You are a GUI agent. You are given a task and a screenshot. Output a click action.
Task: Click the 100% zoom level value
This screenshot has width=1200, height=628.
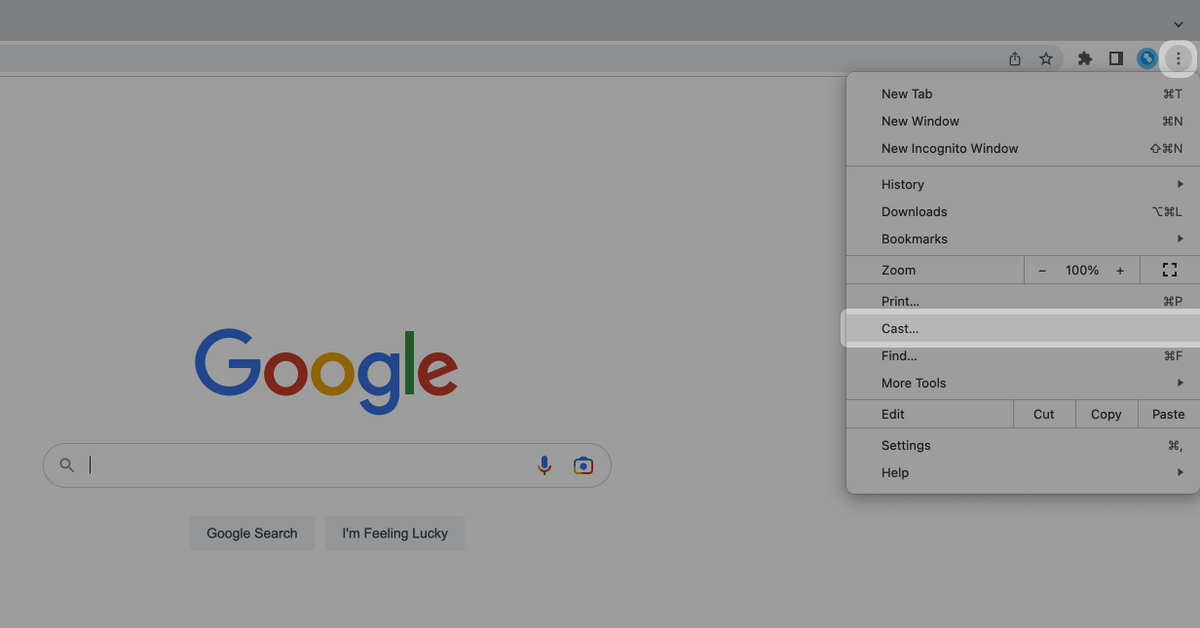tap(1082, 270)
